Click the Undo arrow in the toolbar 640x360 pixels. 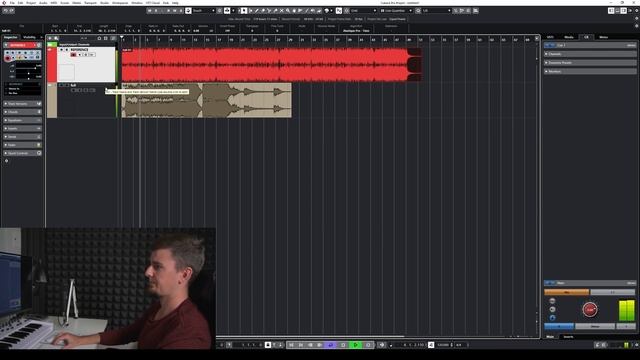(x=5, y=11)
